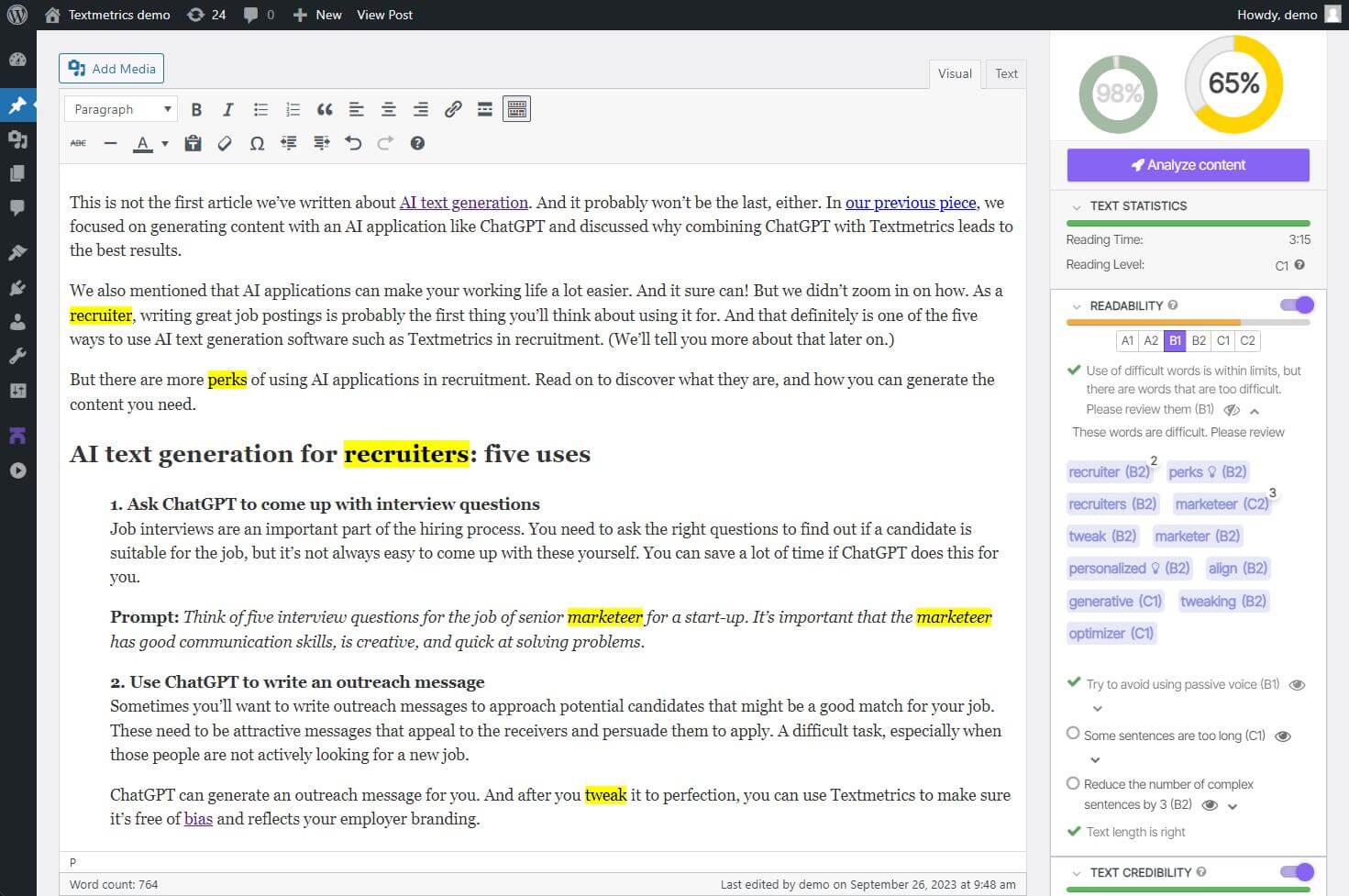Click the Blockquote icon in toolbar
This screenshot has height=896, width=1349.
click(325, 110)
